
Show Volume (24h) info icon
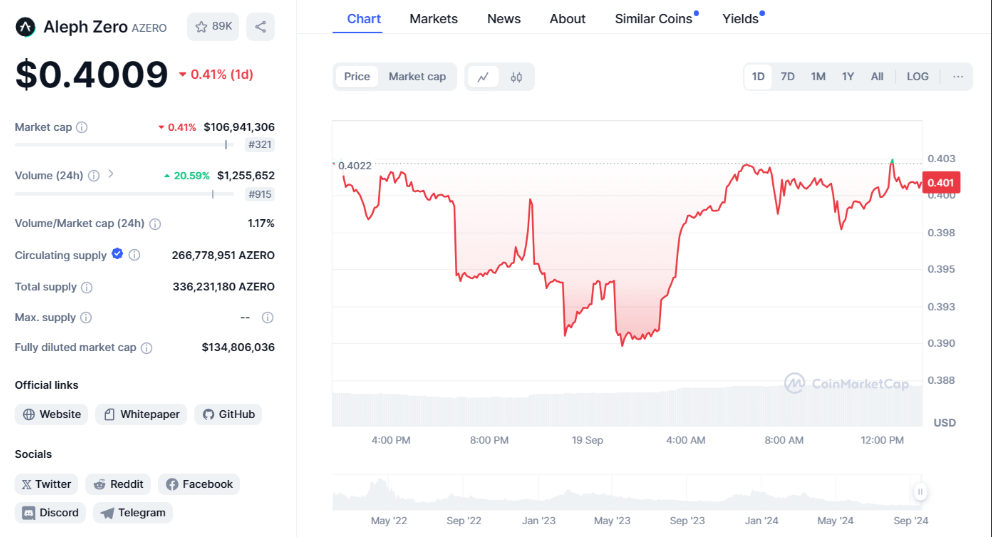coord(94,176)
